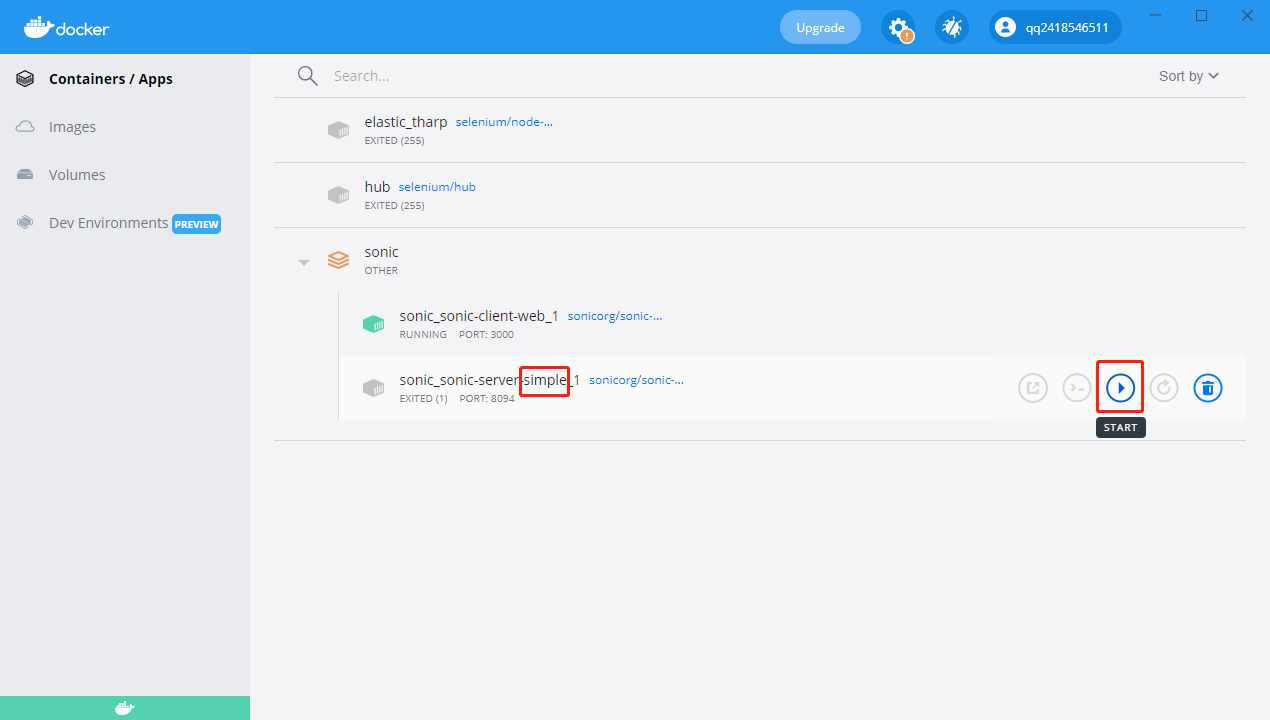Open Dev Environments in sidebar
This screenshot has height=720, width=1270.
[108, 223]
